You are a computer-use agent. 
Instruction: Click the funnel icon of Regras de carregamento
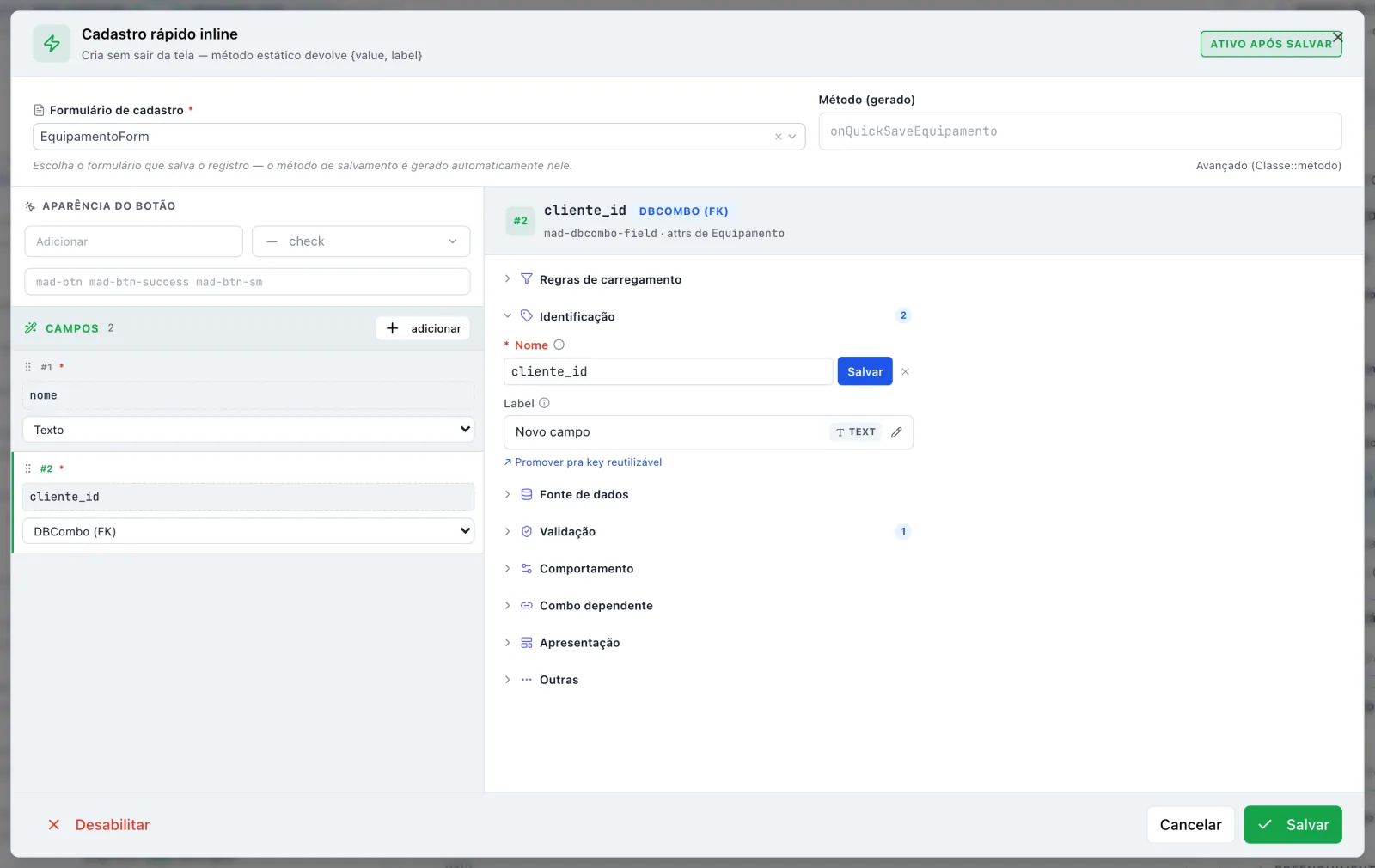pyautogui.click(x=527, y=279)
